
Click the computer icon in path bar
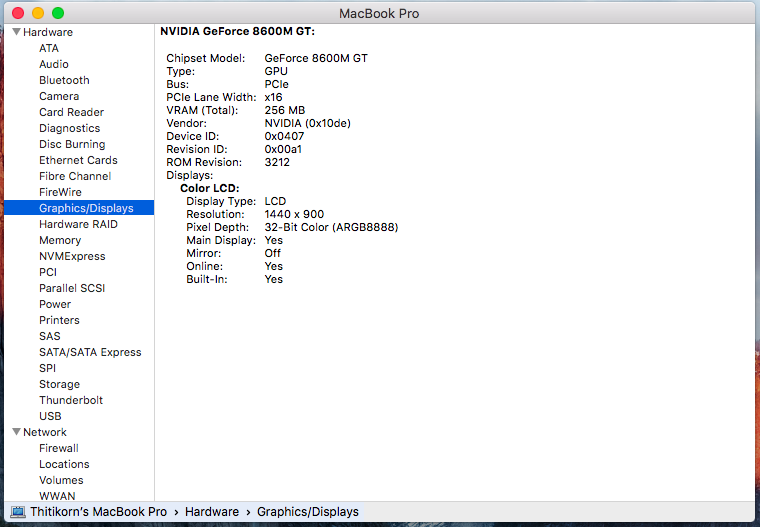tap(18, 512)
